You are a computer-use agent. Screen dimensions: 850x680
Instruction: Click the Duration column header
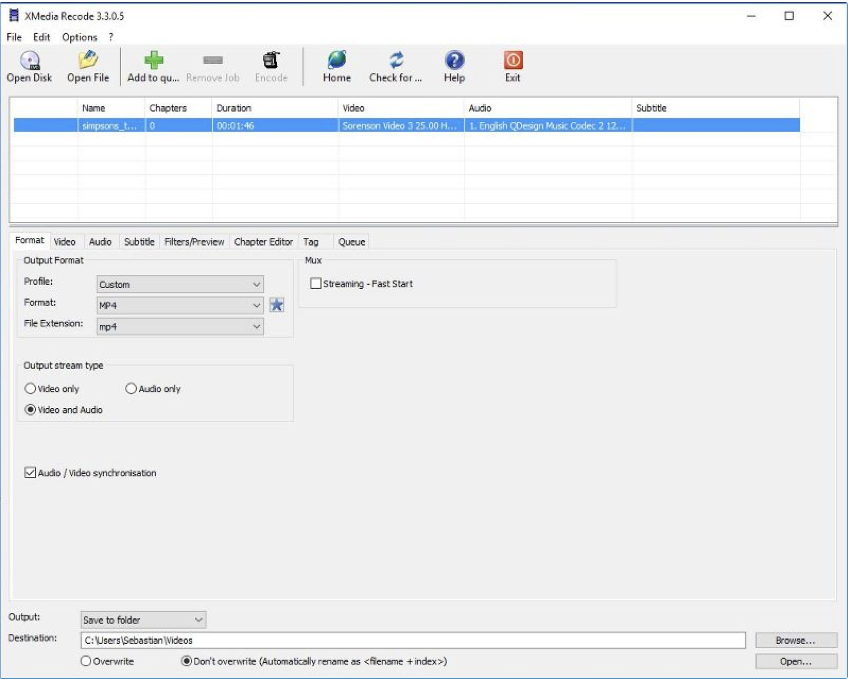point(275,108)
